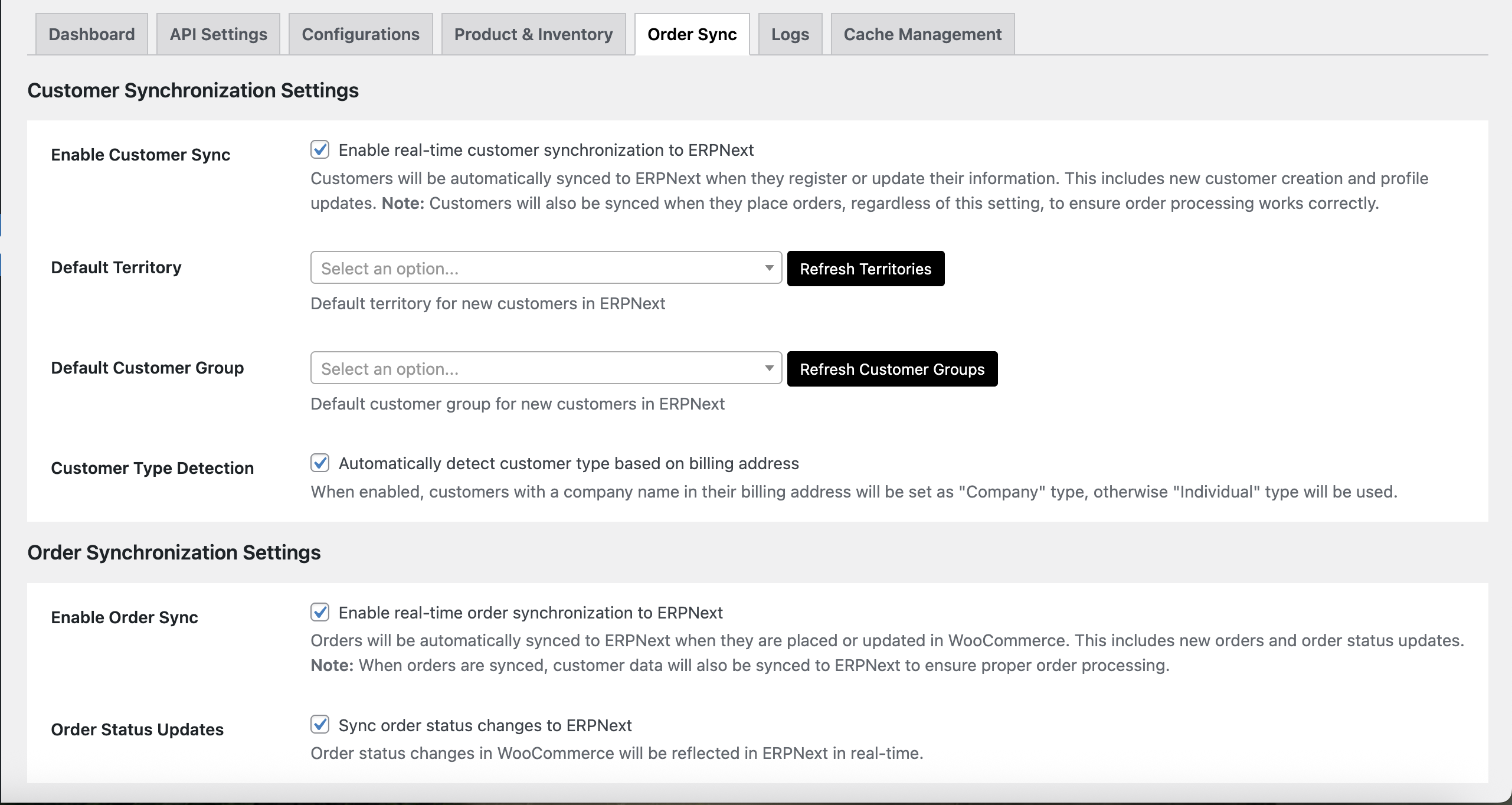Switch to the Dashboard tab
1512x805 pixels.
91,34
